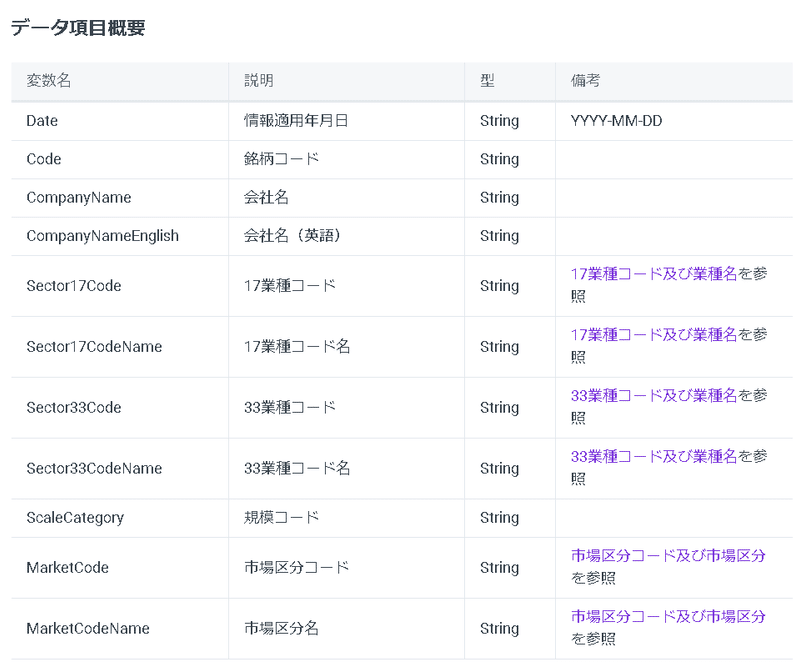
Task: Click the CompanyNameEnglish variable name
Action: pyautogui.click(x=101, y=235)
